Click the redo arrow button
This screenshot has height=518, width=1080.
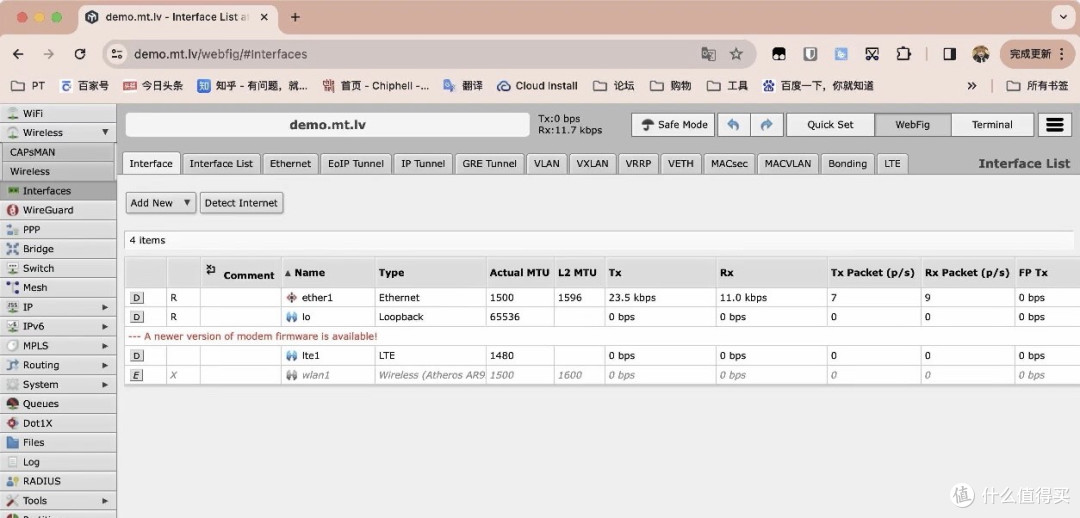coord(766,125)
